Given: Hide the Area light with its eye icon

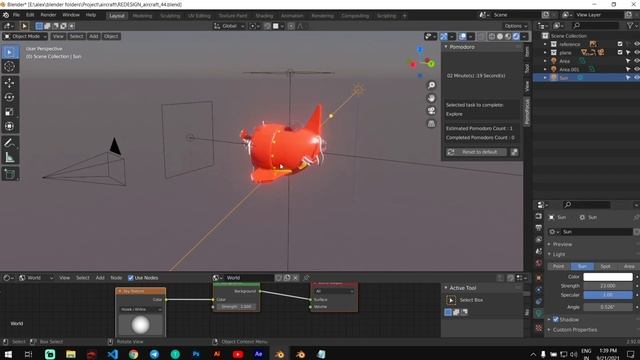Looking at the screenshot, I should pyautogui.click(x=636, y=61).
